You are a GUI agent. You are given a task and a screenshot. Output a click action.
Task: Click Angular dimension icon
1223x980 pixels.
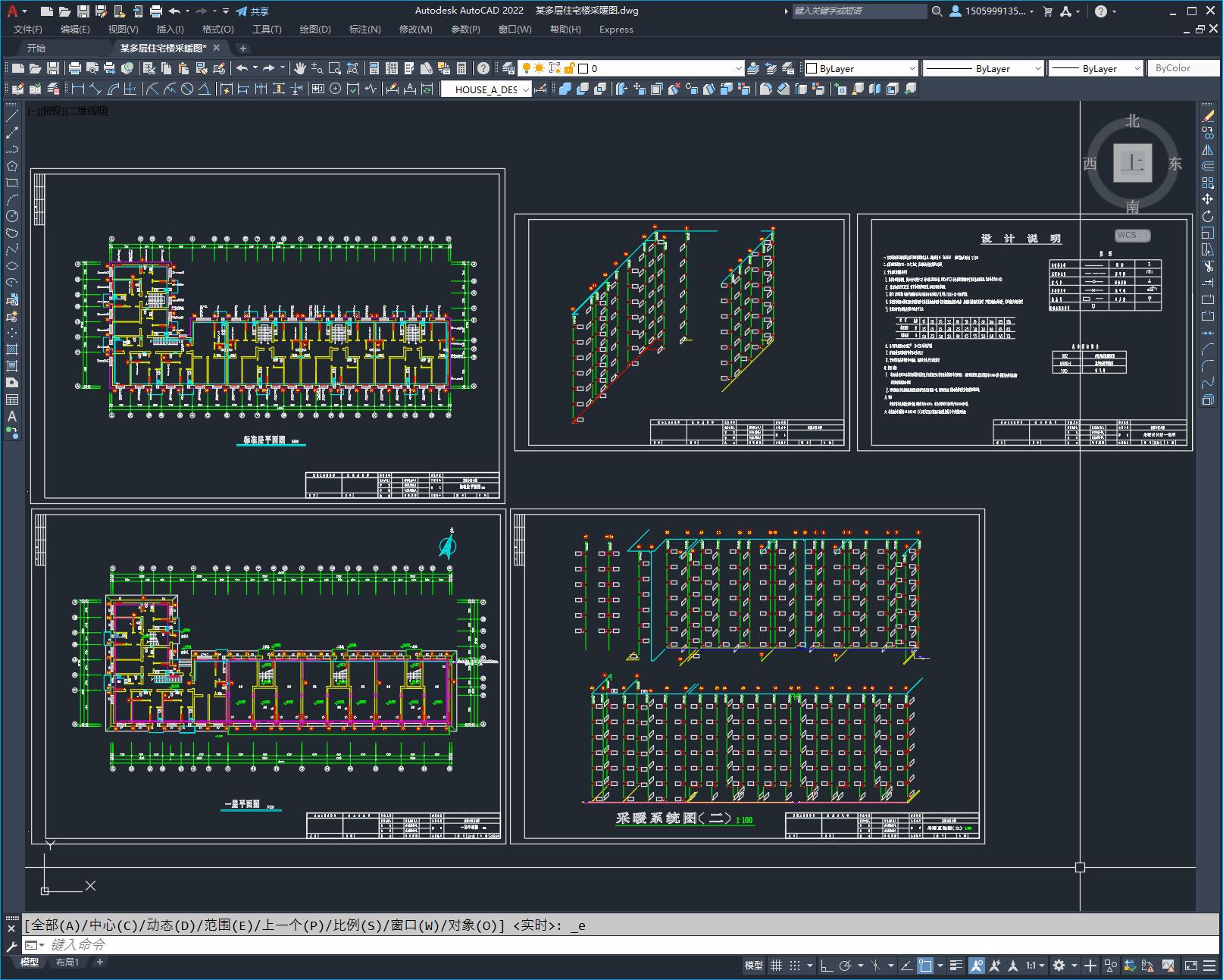click(x=205, y=89)
